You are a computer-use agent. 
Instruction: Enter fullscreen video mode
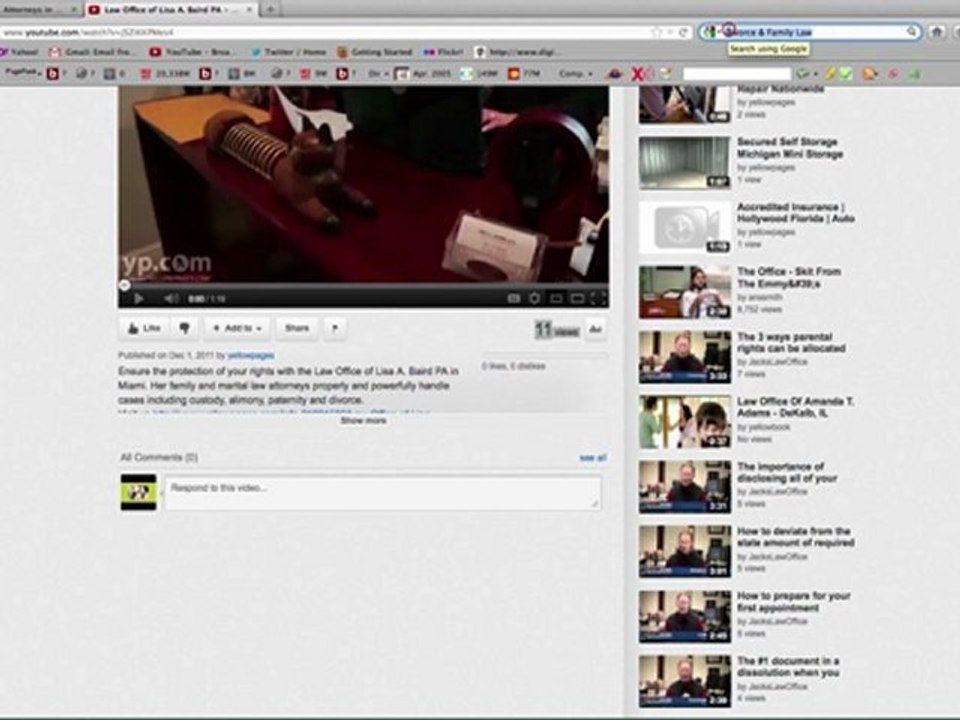[x=598, y=298]
